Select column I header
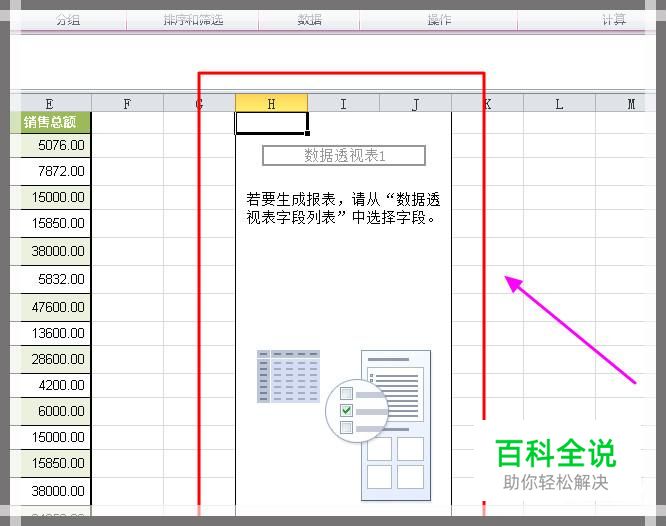Viewport: 666px width, 526px height. [x=343, y=103]
